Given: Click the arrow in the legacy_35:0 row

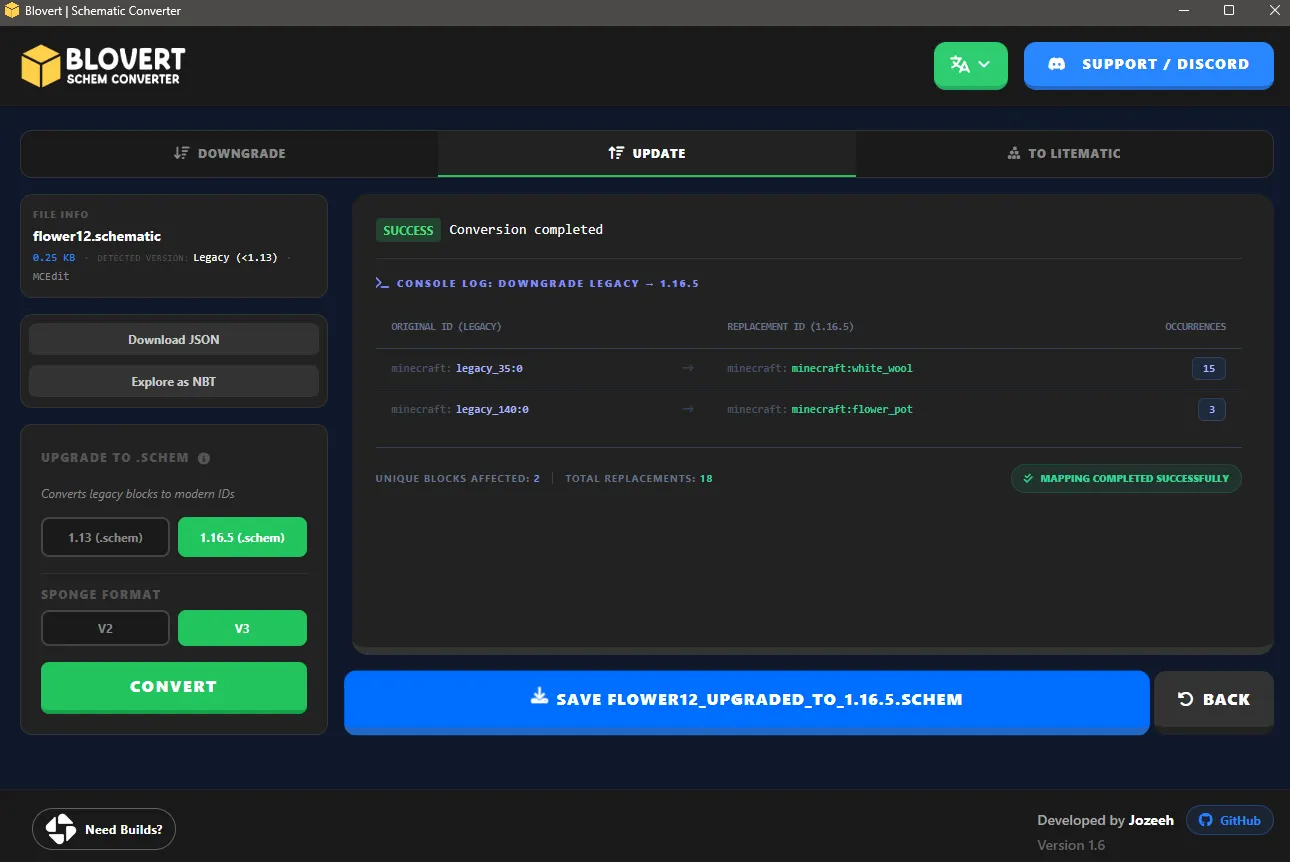Looking at the screenshot, I should 688,368.
